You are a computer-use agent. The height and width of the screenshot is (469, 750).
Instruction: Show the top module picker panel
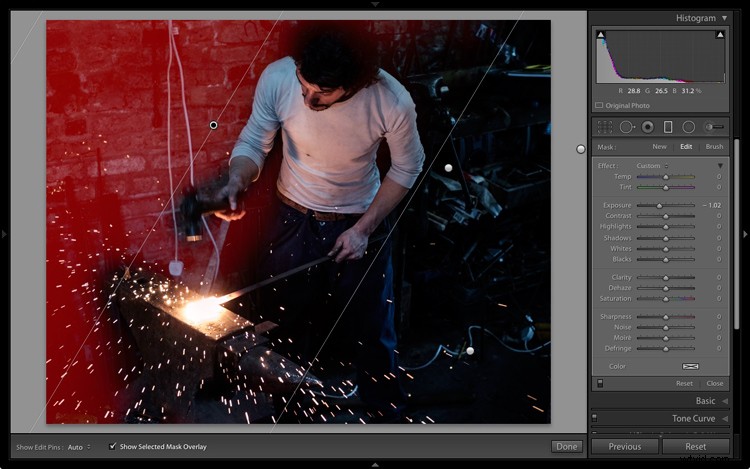pos(375,4)
